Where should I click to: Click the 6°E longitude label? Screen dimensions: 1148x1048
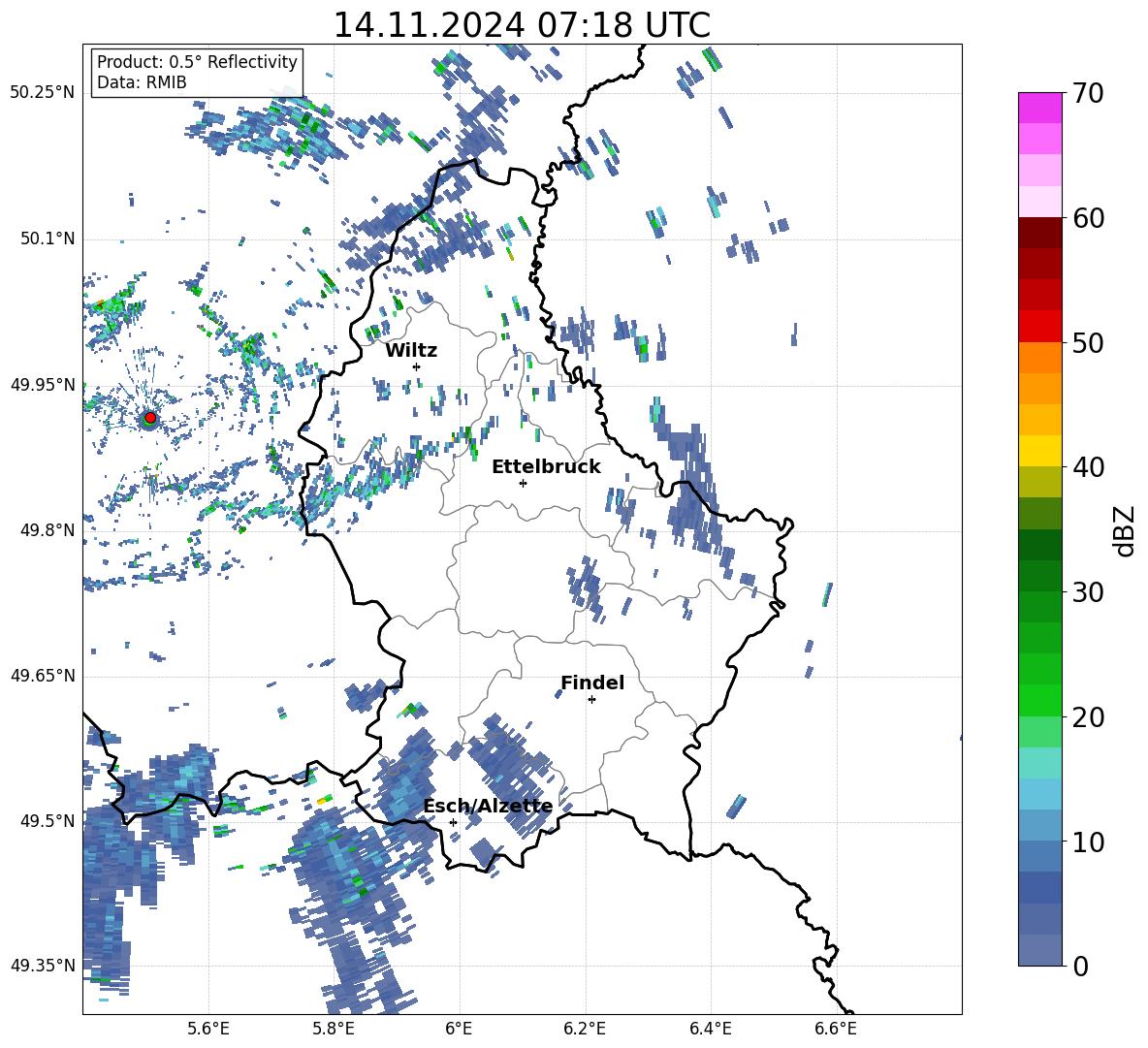(x=459, y=1029)
